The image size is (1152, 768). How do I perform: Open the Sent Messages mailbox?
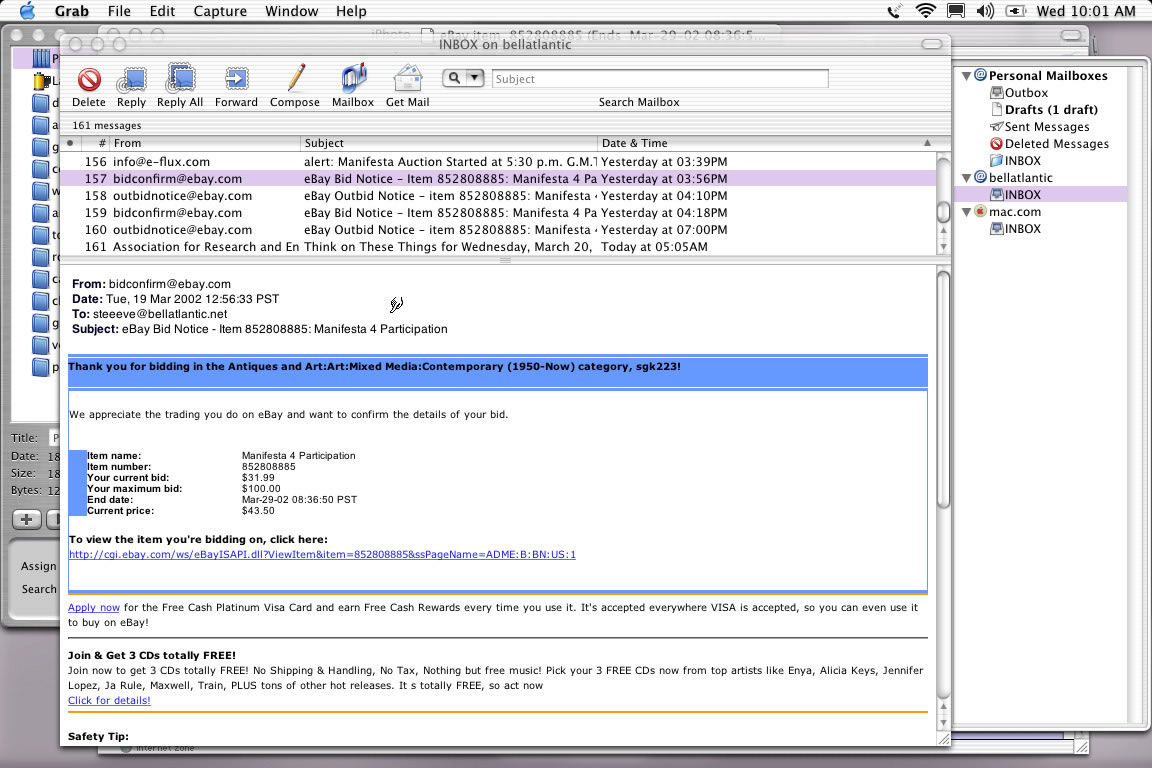tap(1040, 126)
